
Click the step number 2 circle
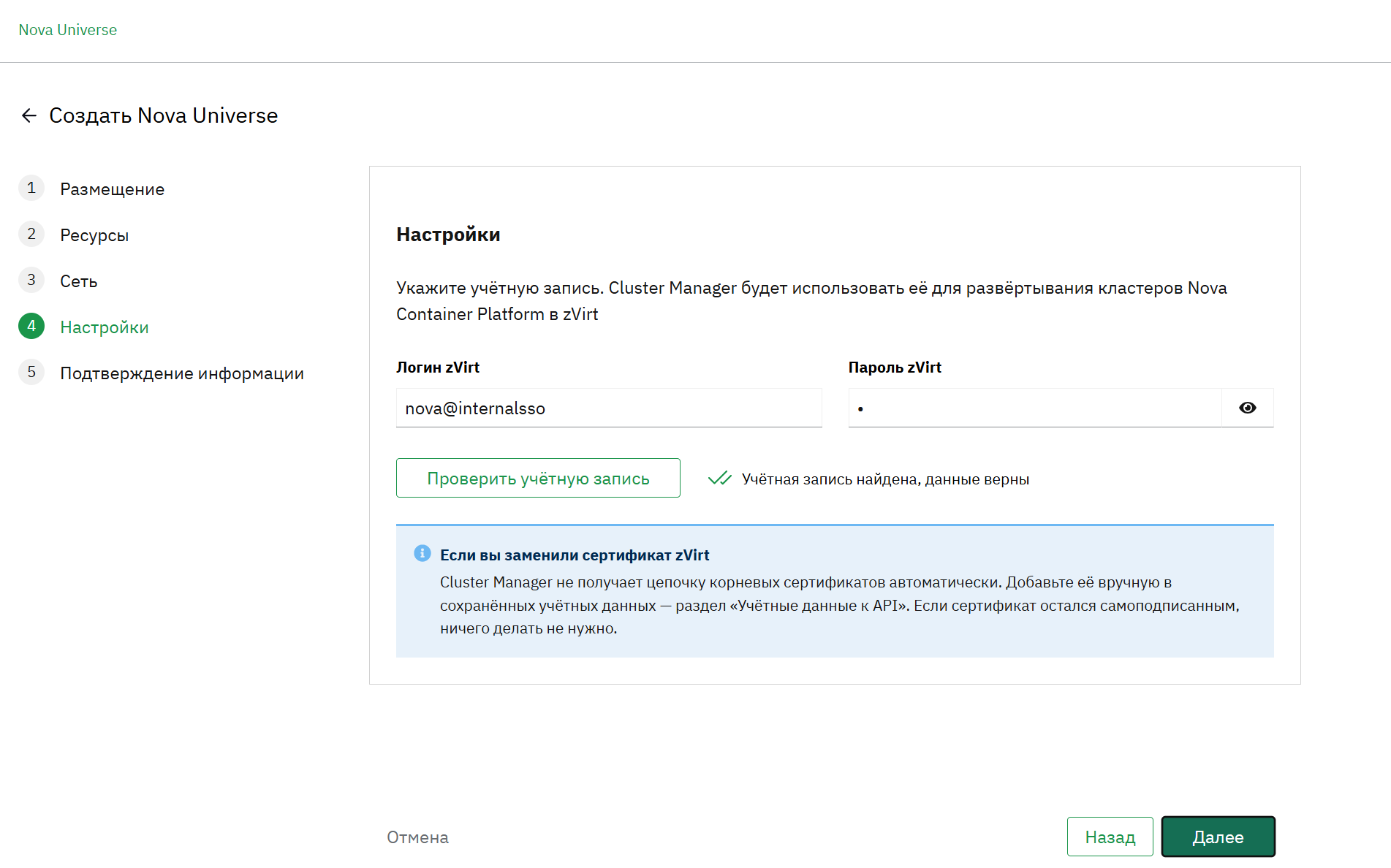[x=31, y=235]
